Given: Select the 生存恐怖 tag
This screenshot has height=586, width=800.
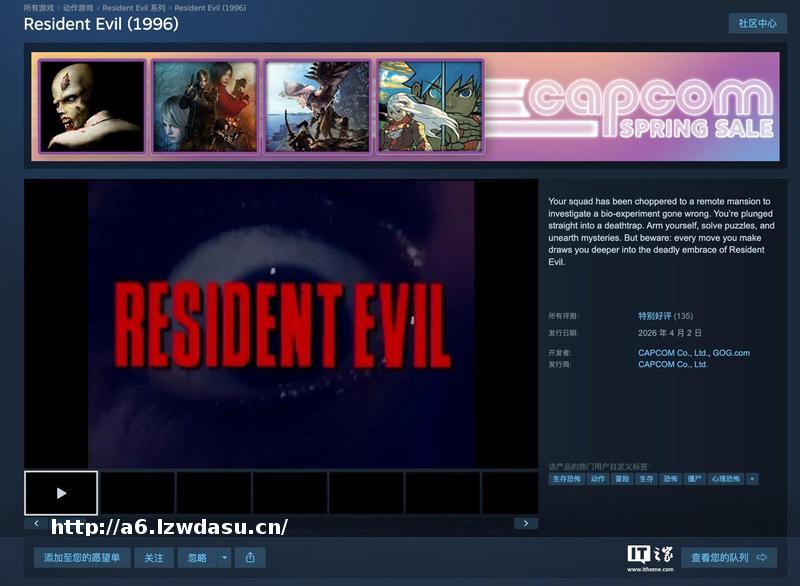Looking at the screenshot, I should point(565,479).
